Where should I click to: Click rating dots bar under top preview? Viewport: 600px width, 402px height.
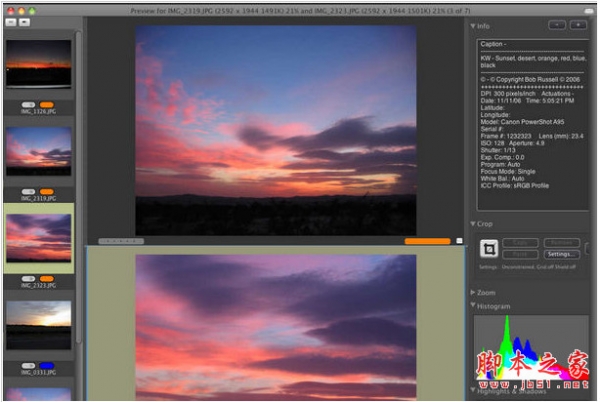pos(121,241)
